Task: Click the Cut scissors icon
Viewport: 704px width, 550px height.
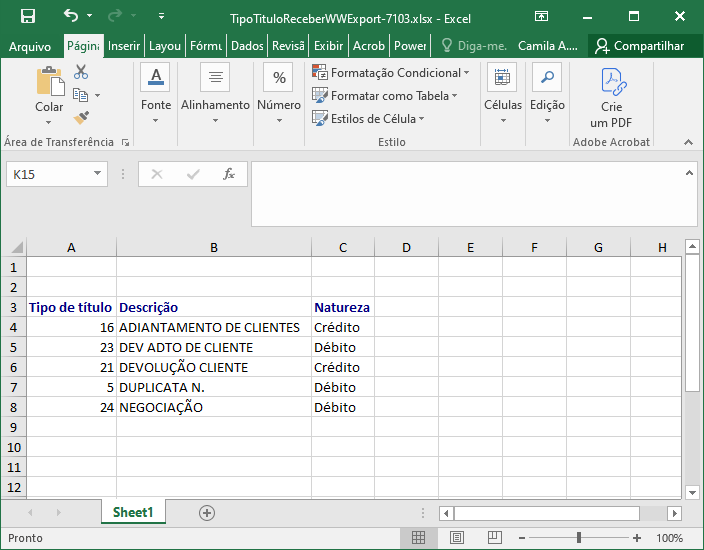Action: [x=81, y=72]
